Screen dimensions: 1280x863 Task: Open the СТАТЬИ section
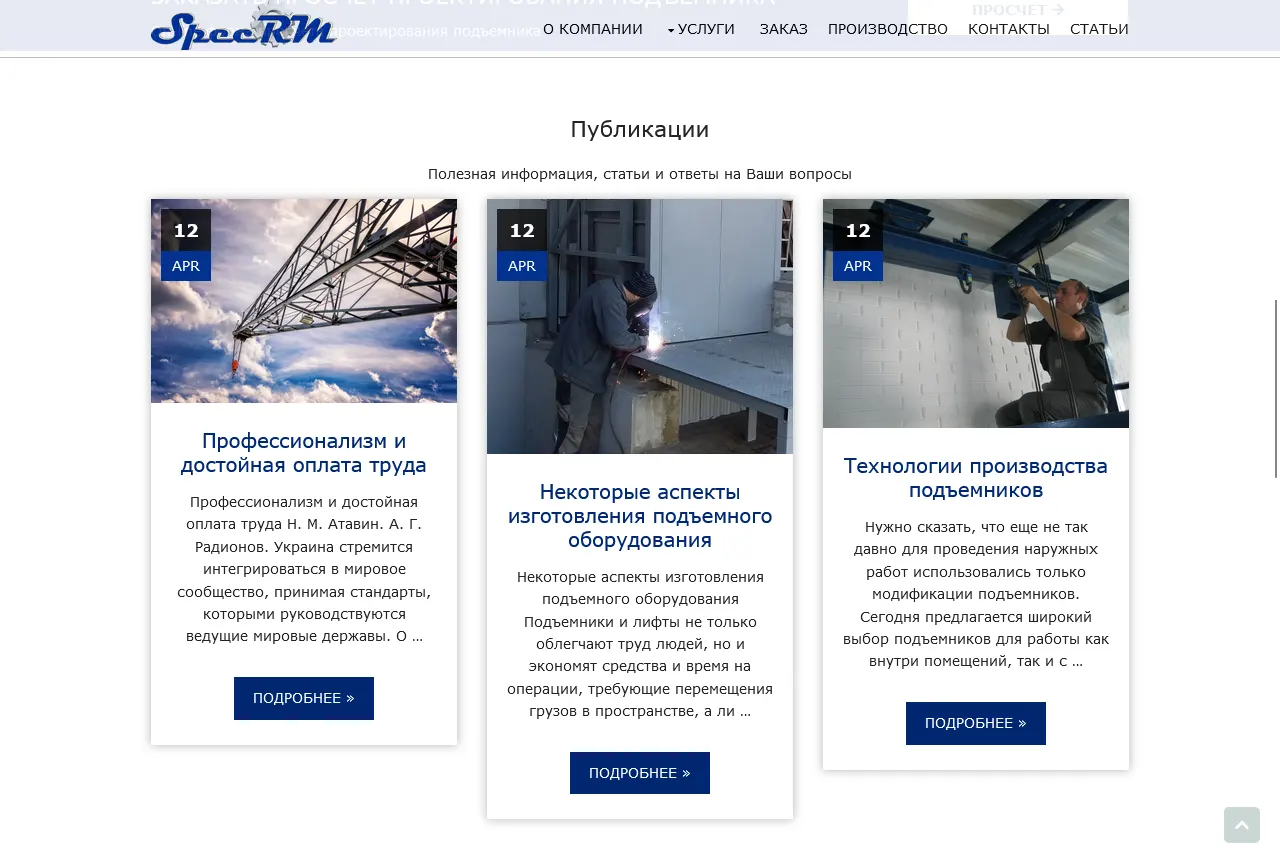click(1098, 29)
